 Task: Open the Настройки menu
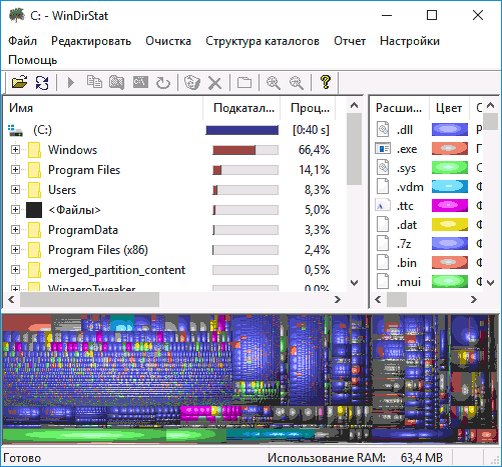pos(410,41)
